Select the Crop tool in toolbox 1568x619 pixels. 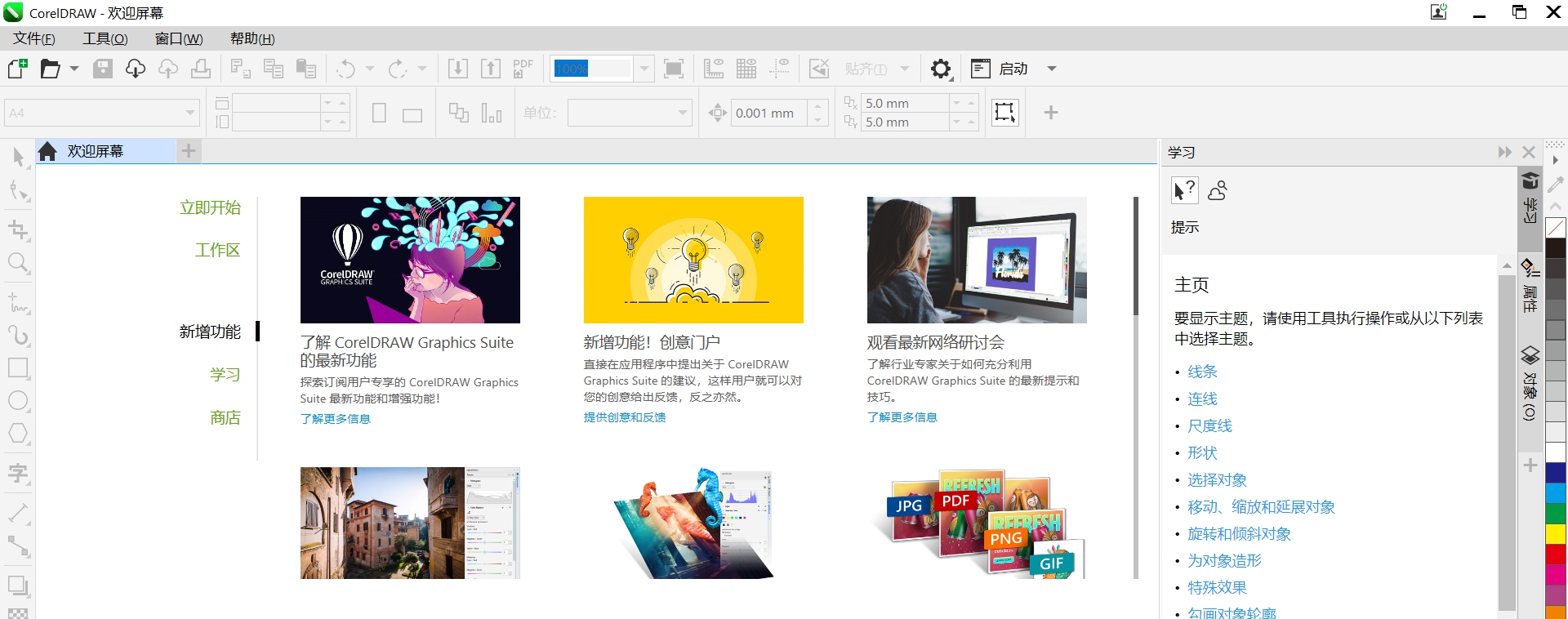click(19, 229)
